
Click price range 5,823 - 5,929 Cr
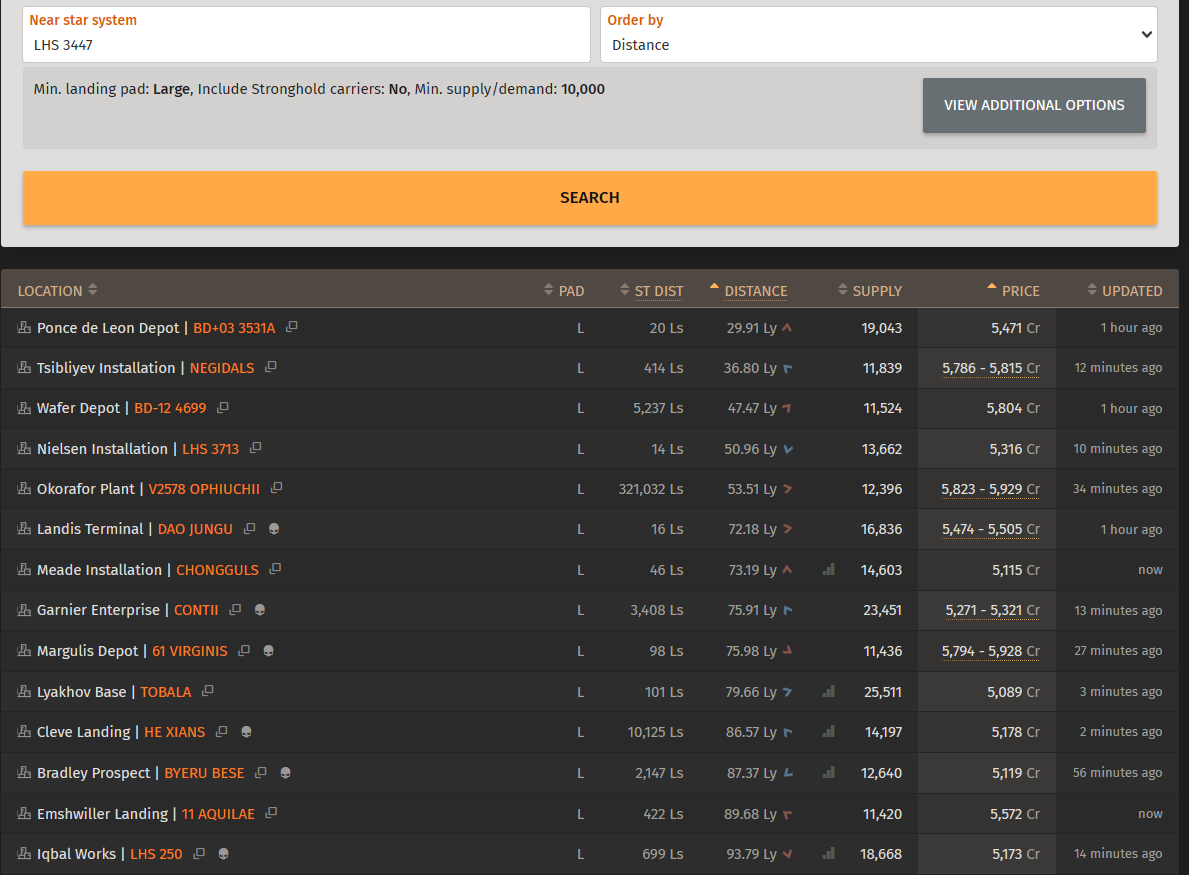point(990,489)
